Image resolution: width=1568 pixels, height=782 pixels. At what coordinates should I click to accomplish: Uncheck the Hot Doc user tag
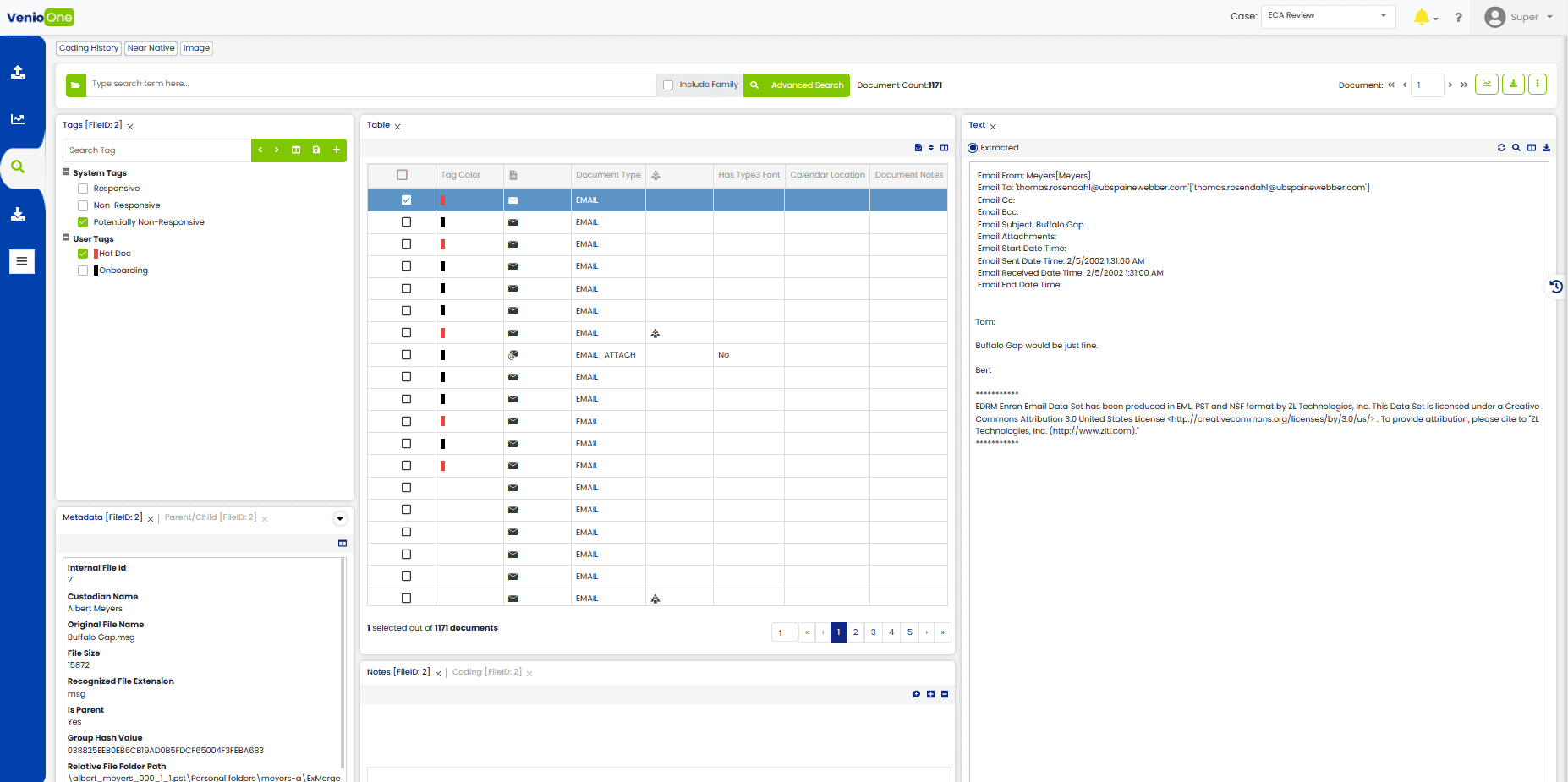(83, 254)
